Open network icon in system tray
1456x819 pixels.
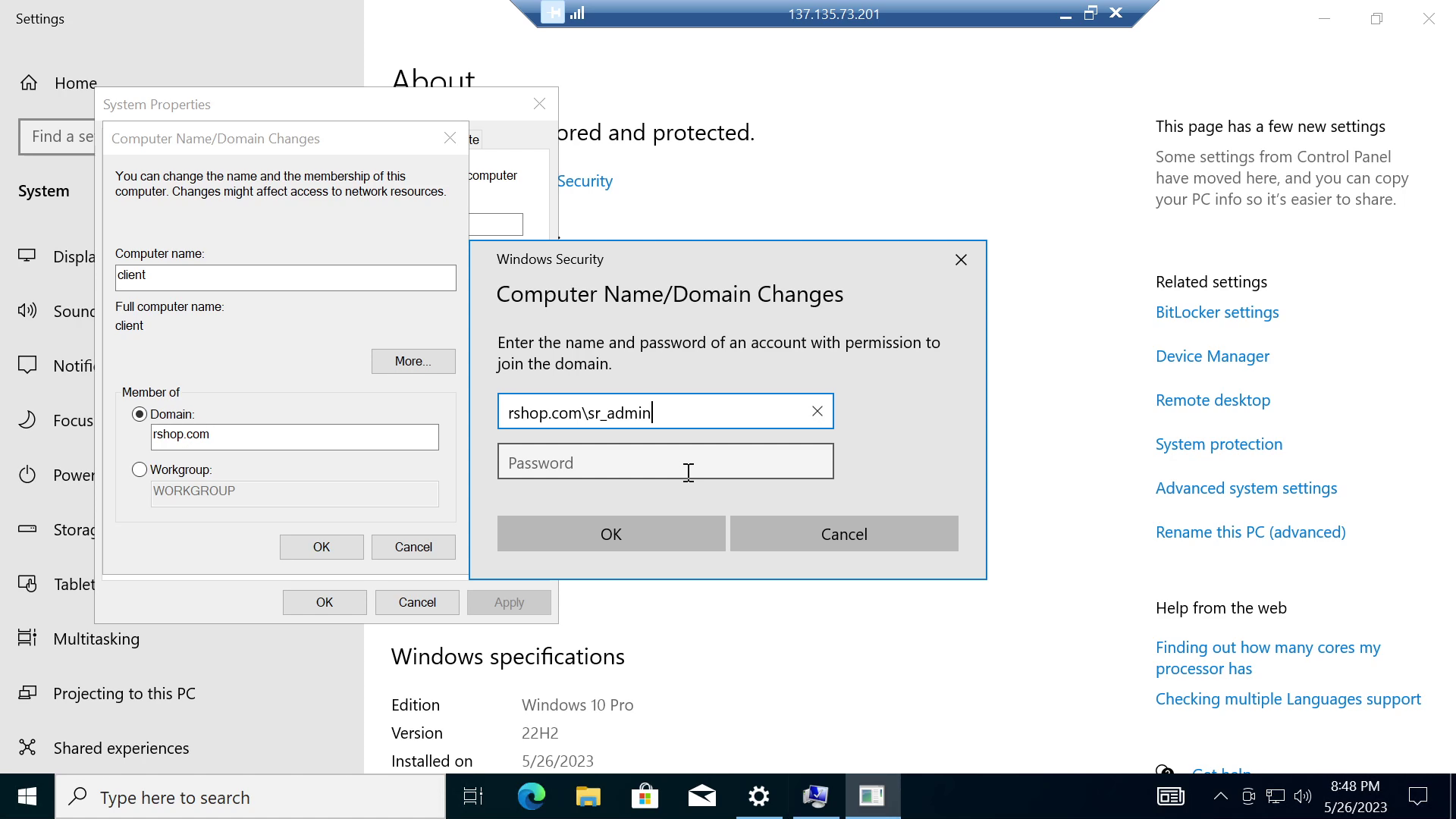(x=1276, y=796)
